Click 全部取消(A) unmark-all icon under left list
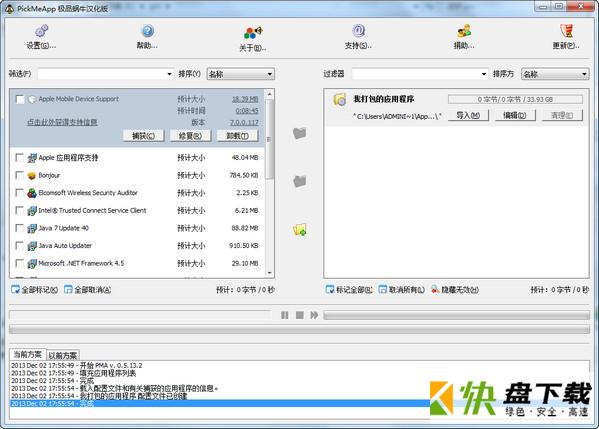Image resolution: width=599 pixels, height=429 pixels. 68,290
